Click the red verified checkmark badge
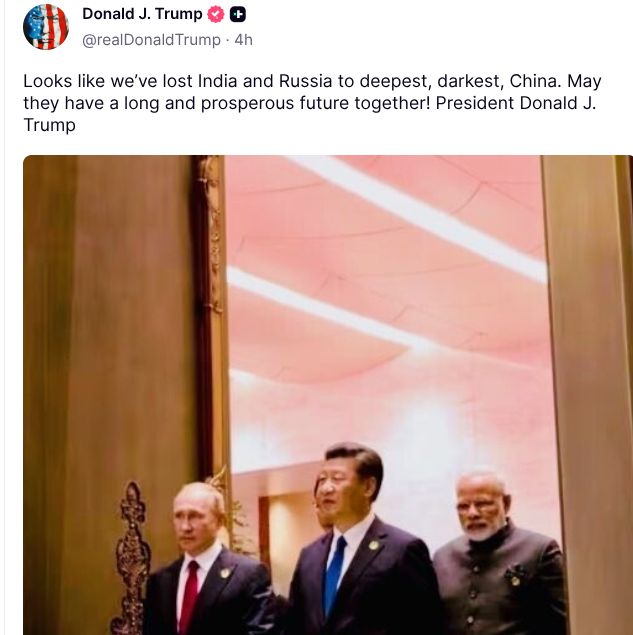The image size is (633, 635). [215, 15]
